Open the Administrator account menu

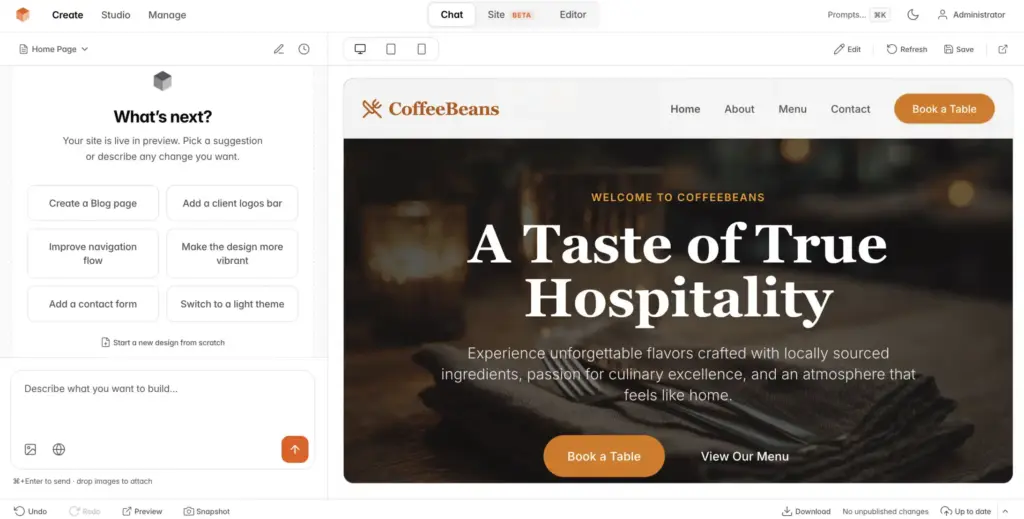(x=971, y=14)
